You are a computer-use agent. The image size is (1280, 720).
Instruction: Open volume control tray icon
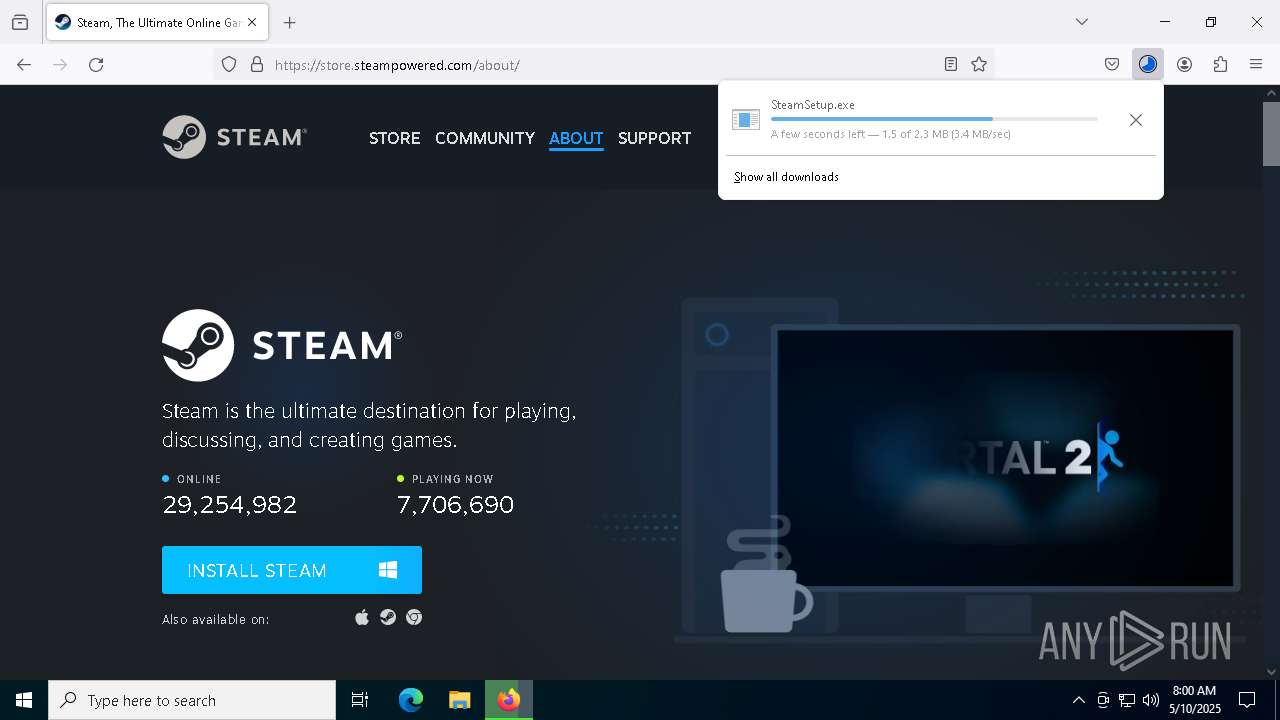click(x=1151, y=700)
